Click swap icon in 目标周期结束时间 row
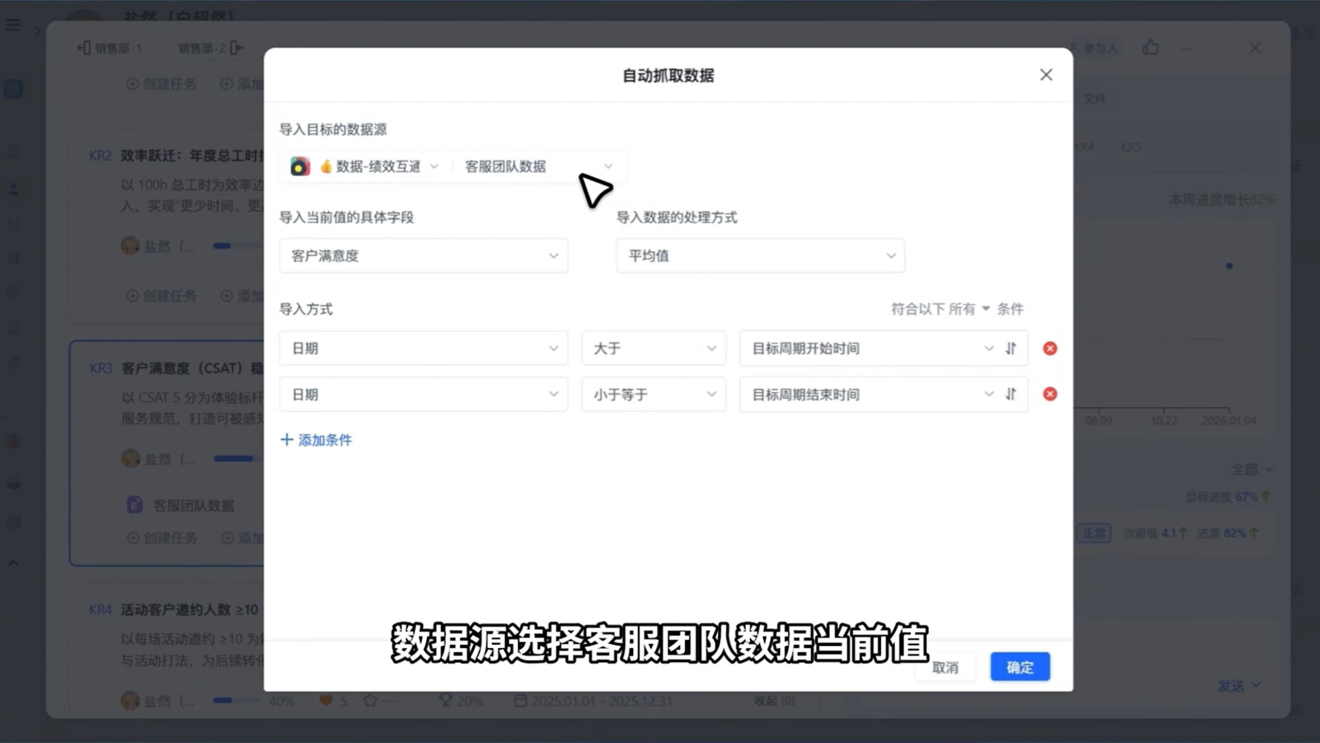Screen dimensions: 1320x743 [x=1011, y=394]
